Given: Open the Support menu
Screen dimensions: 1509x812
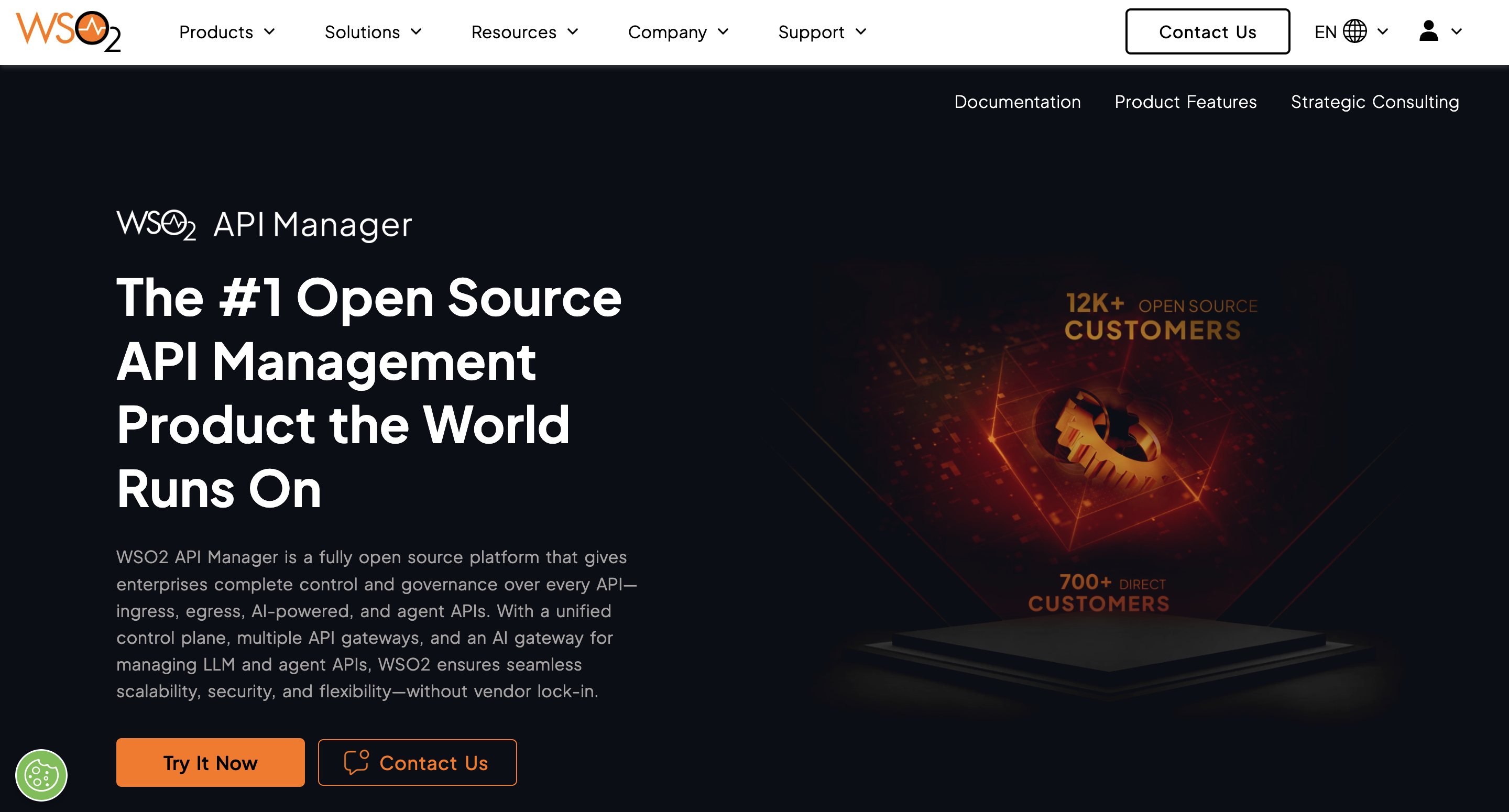Looking at the screenshot, I should [x=811, y=31].
